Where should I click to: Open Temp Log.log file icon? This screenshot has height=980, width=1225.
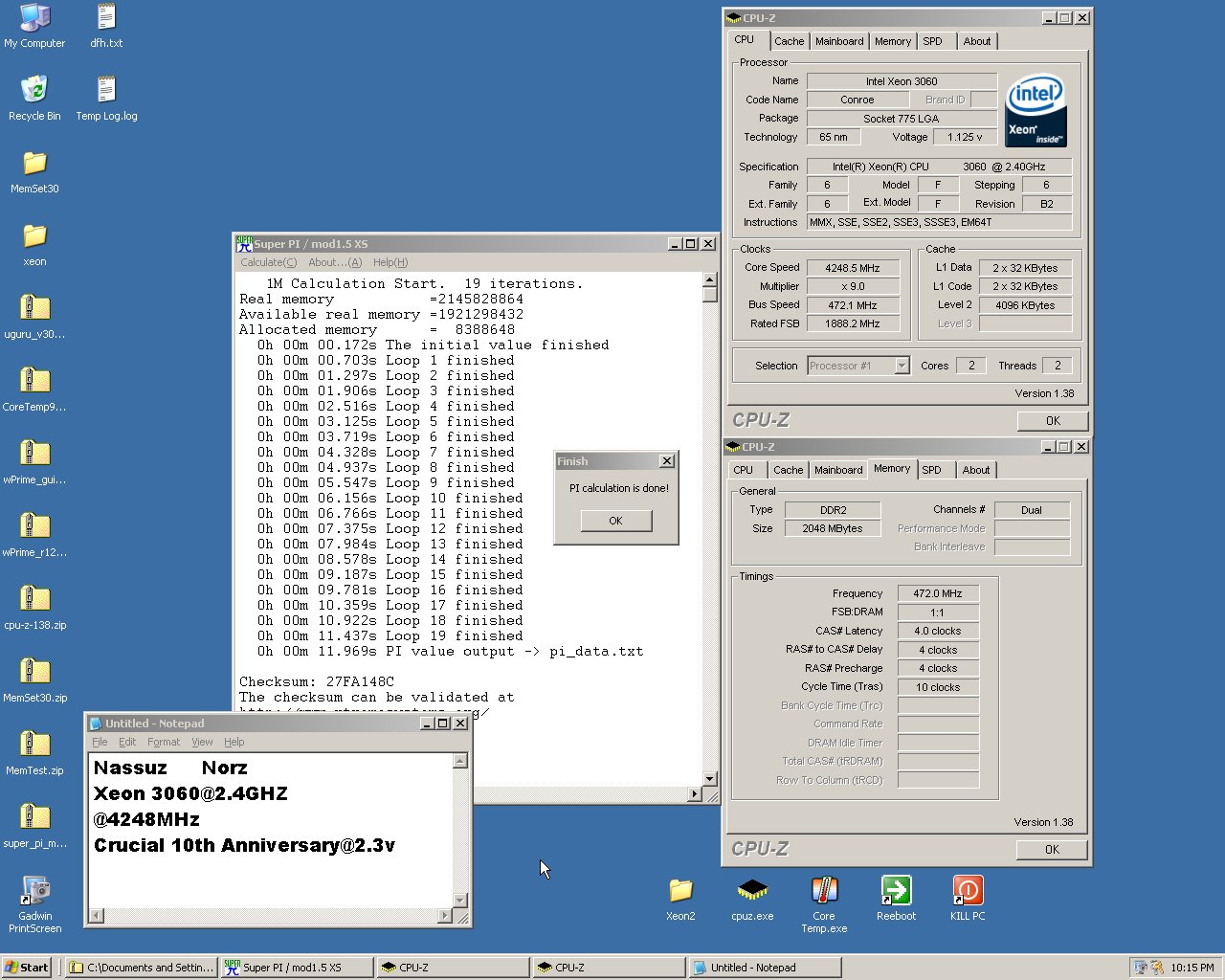pos(106,99)
